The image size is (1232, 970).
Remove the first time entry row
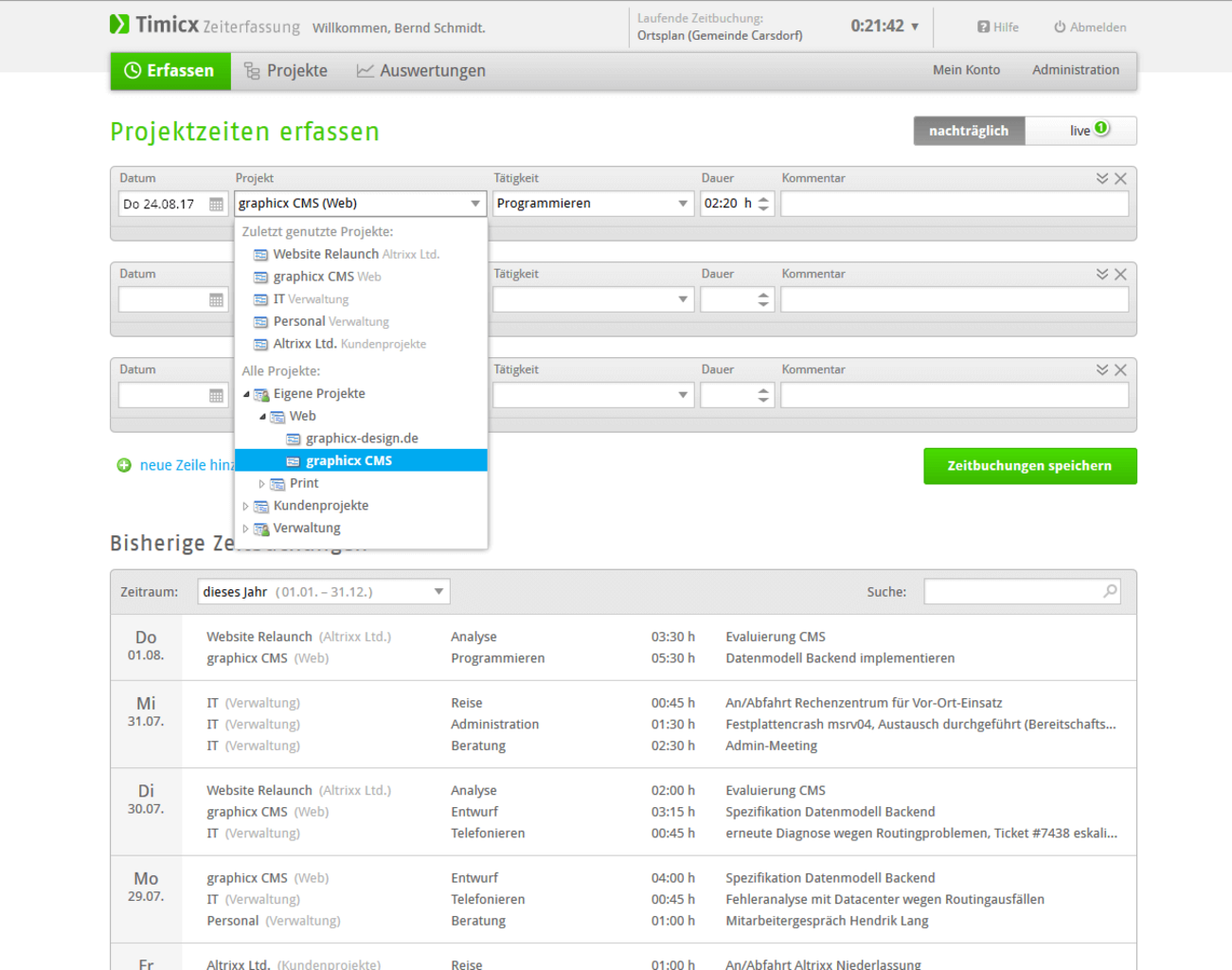(x=1120, y=179)
